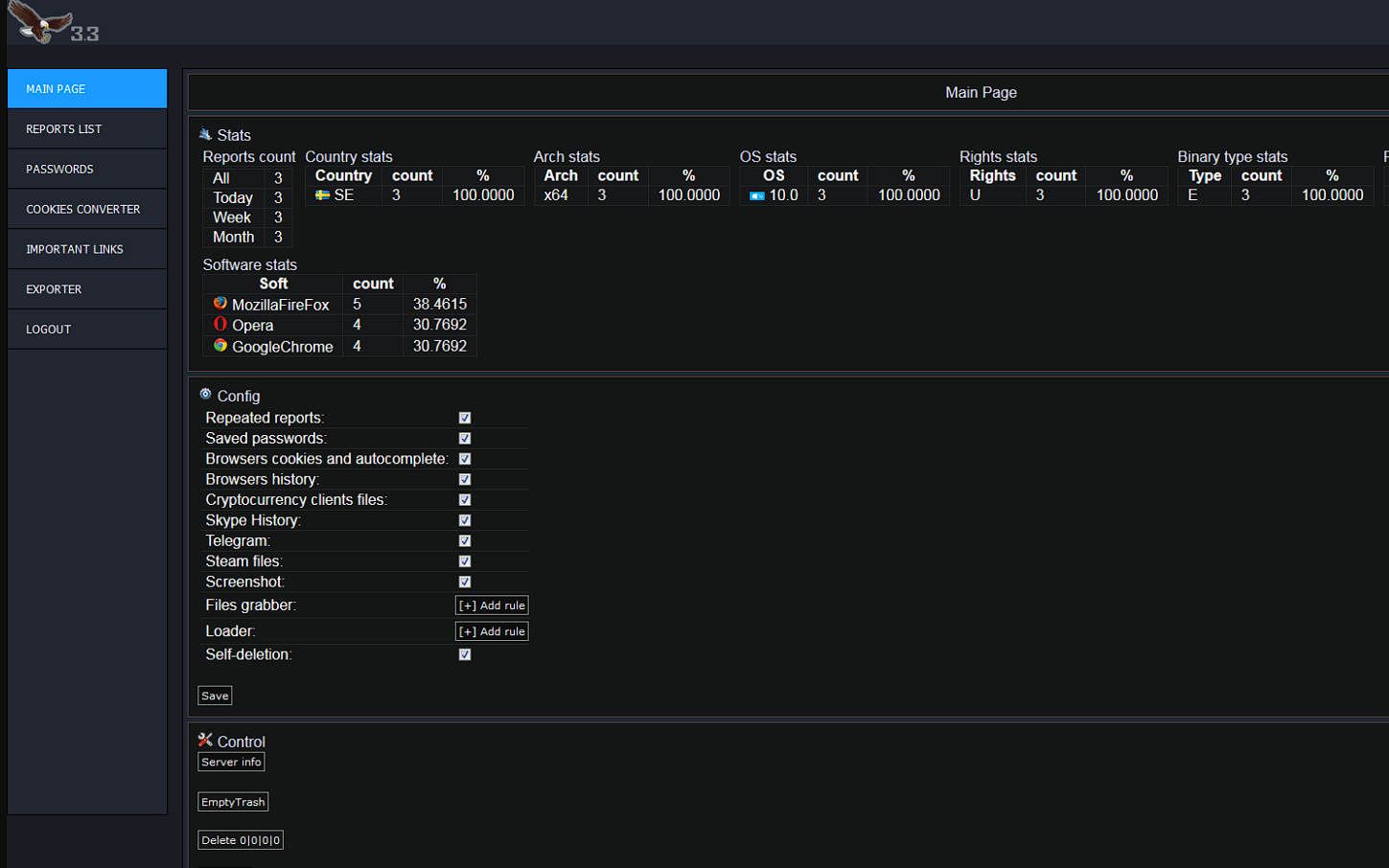
Task: Toggle the Saved passwords checkbox
Action: pyautogui.click(x=465, y=439)
